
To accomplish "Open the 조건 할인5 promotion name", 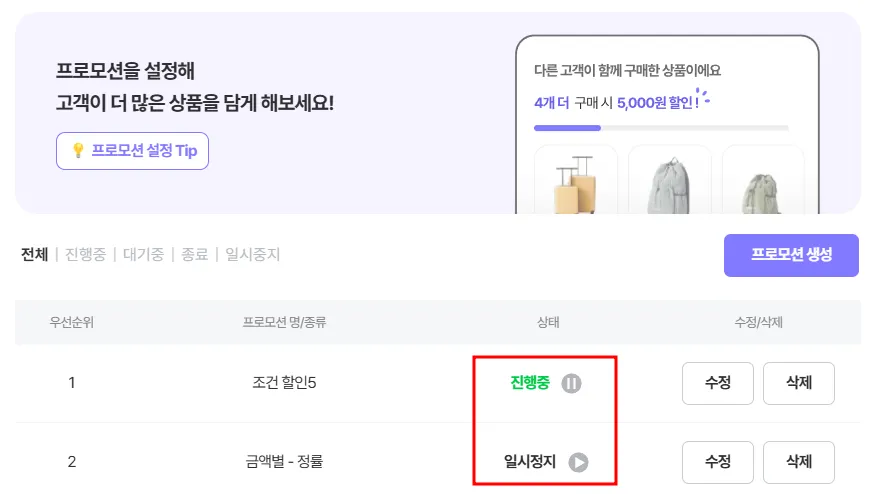I will click(285, 383).
